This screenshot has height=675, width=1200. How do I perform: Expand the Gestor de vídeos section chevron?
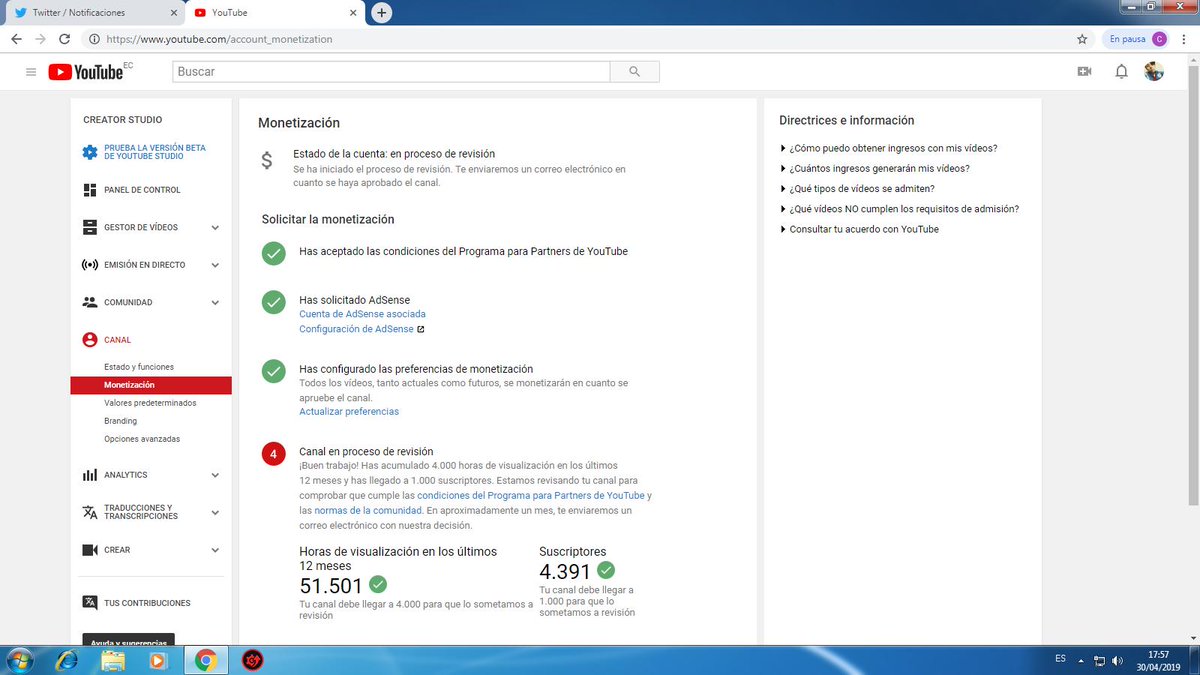pos(215,228)
